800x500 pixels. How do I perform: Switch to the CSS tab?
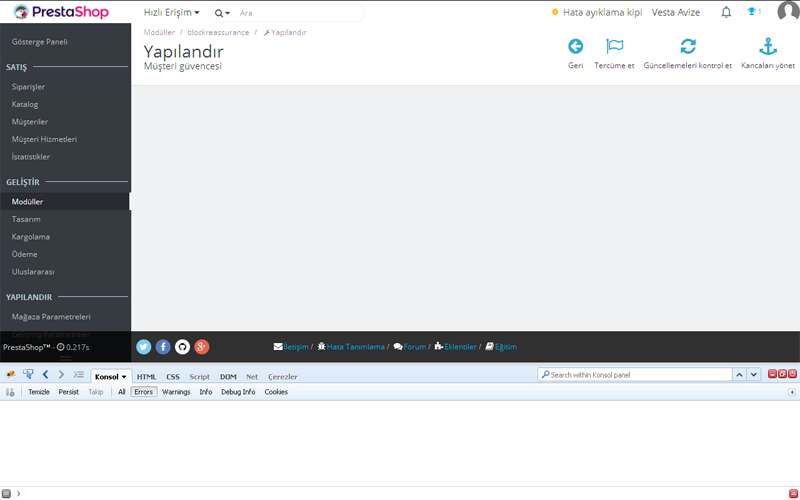[173, 377]
